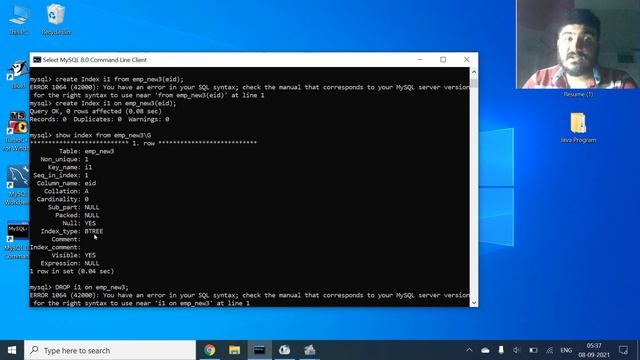Click the 'Expression: NULL' row
640x360 pixels.
pyautogui.click(x=70, y=263)
